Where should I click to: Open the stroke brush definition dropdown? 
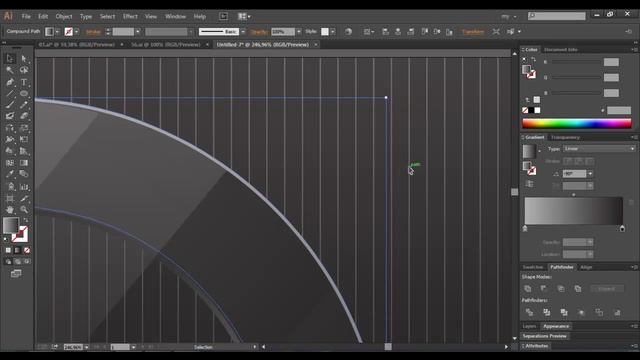pos(243,31)
